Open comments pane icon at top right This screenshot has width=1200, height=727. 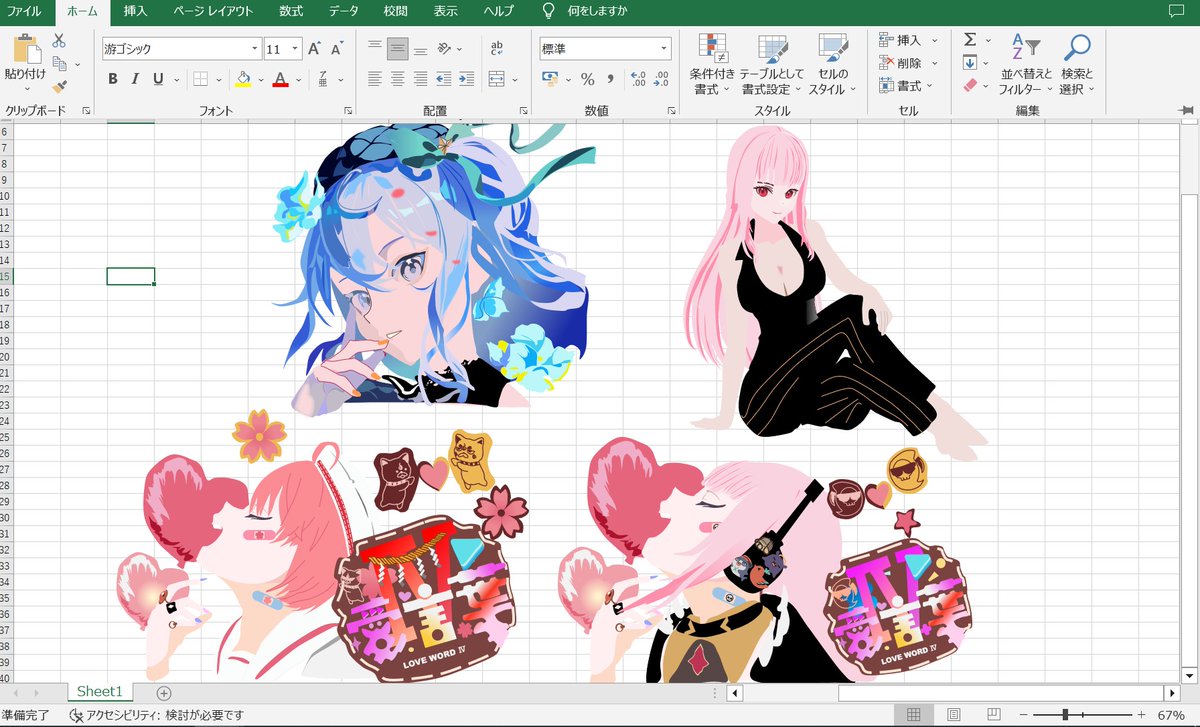click(x=1176, y=11)
